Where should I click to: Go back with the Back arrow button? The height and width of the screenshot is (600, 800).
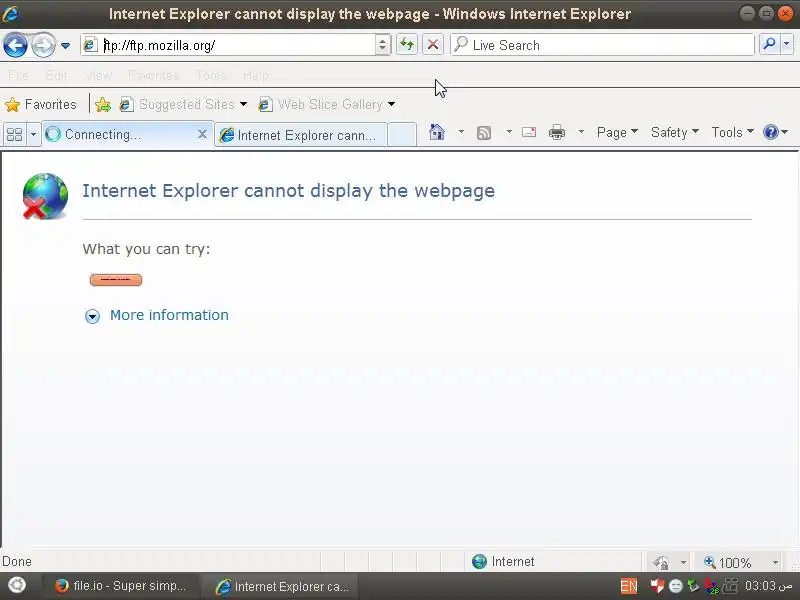click(15, 45)
